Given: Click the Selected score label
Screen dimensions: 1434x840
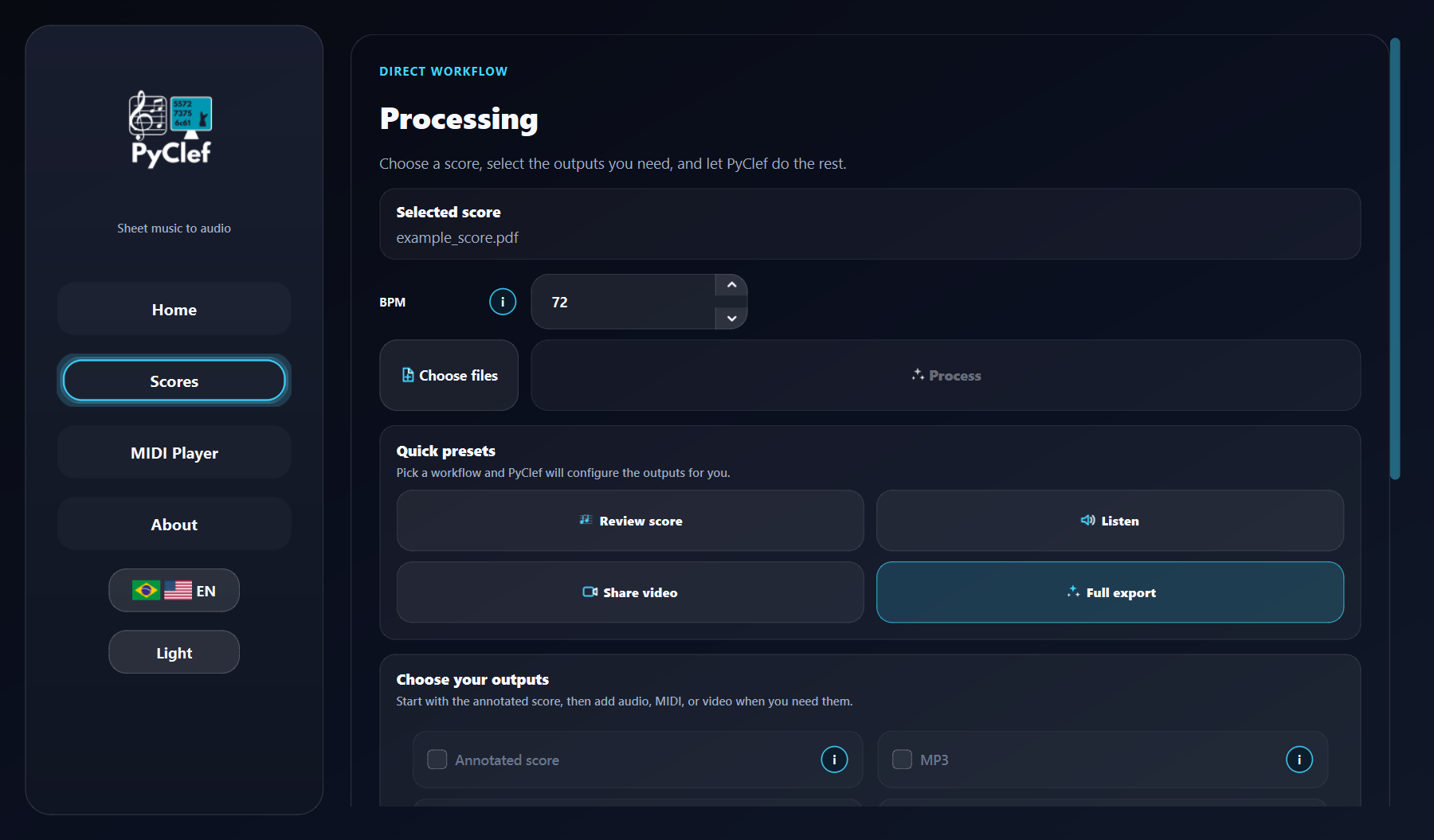Looking at the screenshot, I should pos(449,213).
